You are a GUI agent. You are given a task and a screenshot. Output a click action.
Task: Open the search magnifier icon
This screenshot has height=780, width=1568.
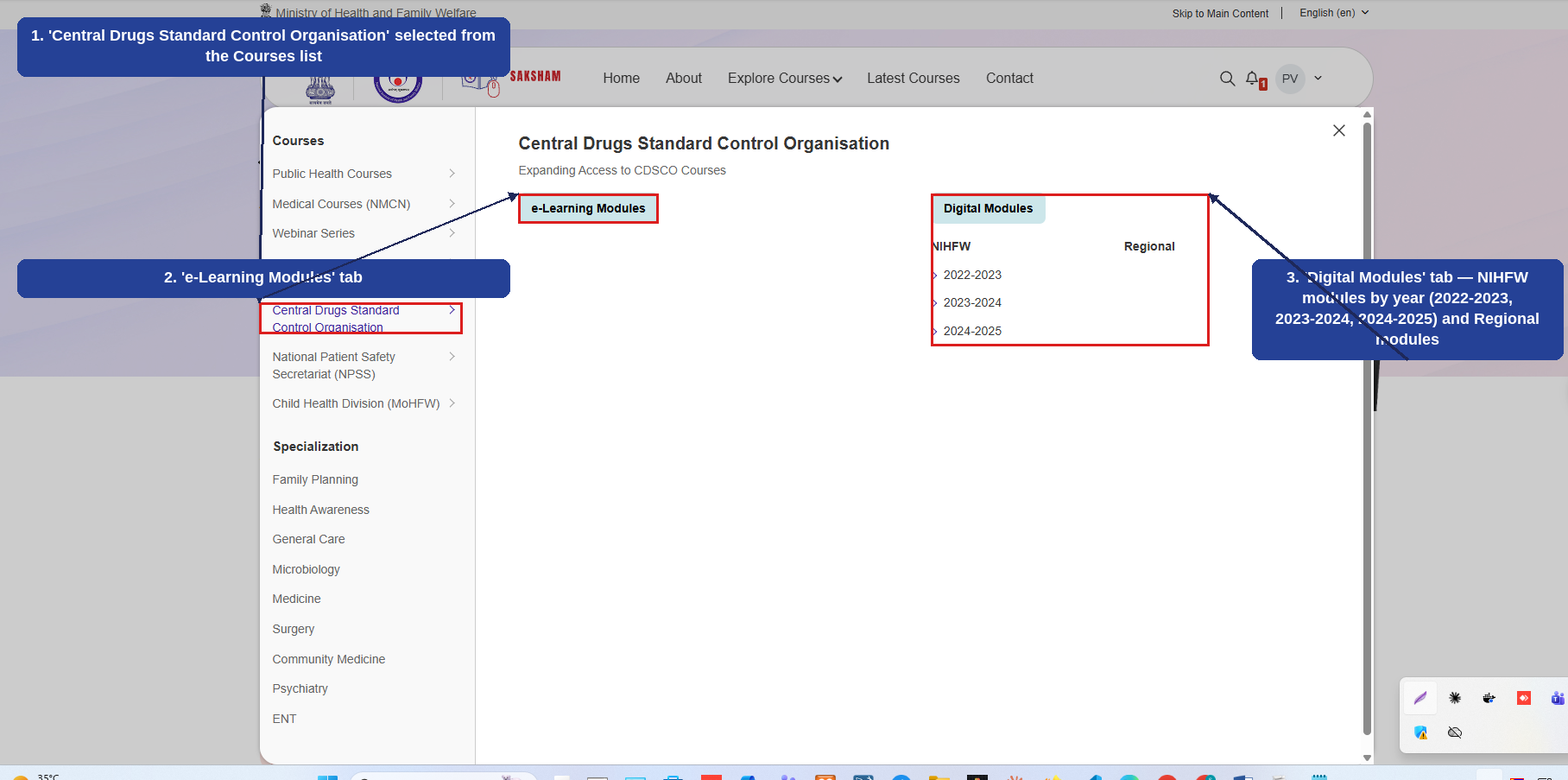(x=1227, y=79)
